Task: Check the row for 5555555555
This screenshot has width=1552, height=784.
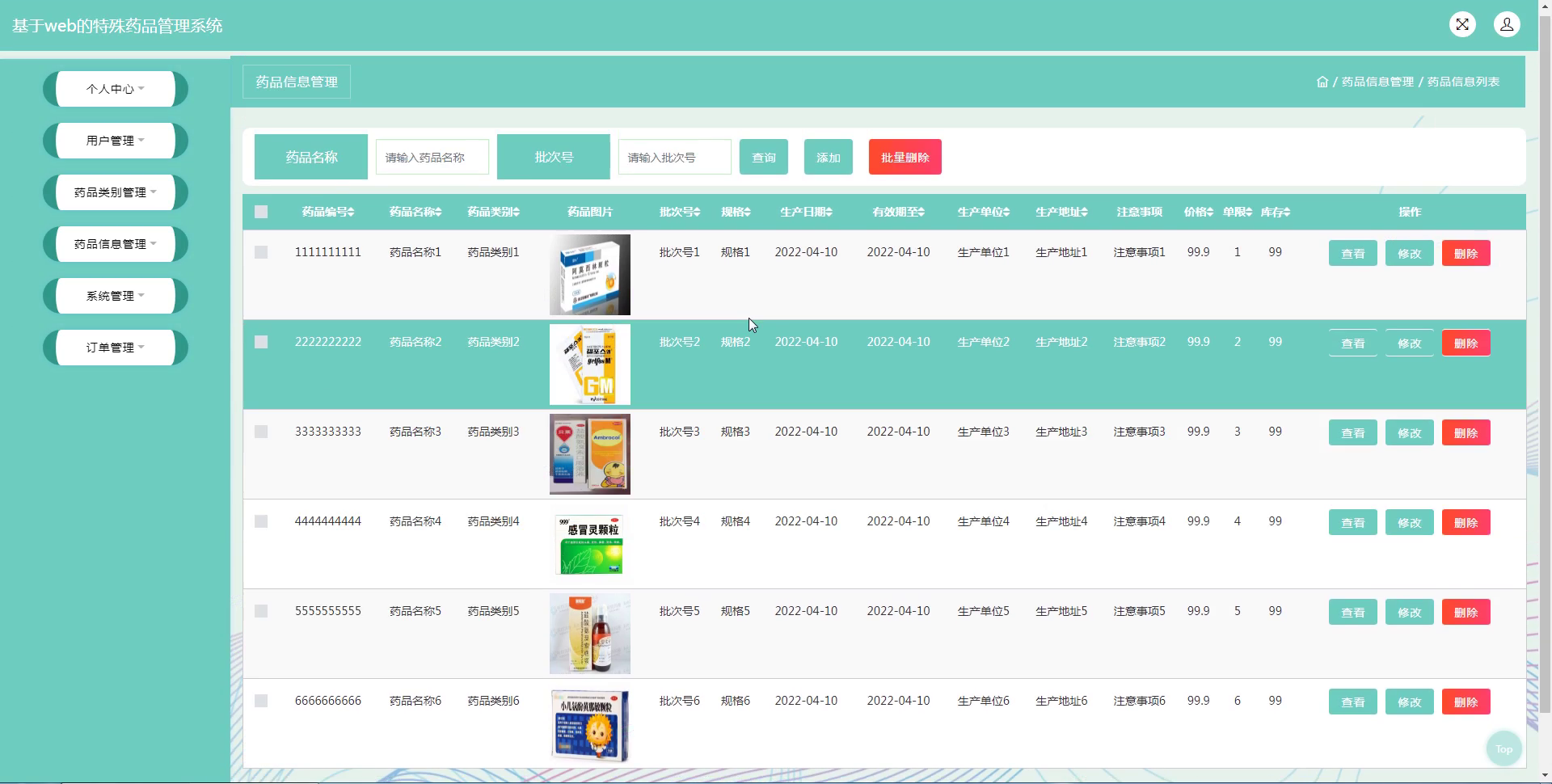Action: click(x=261, y=611)
